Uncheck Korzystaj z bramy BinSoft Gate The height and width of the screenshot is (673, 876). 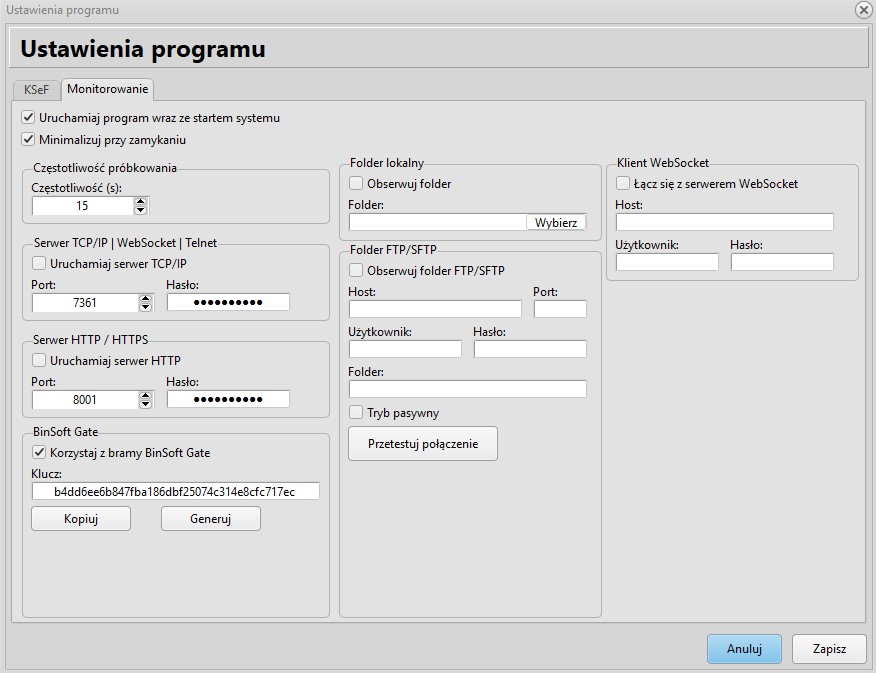pos(39,453)
